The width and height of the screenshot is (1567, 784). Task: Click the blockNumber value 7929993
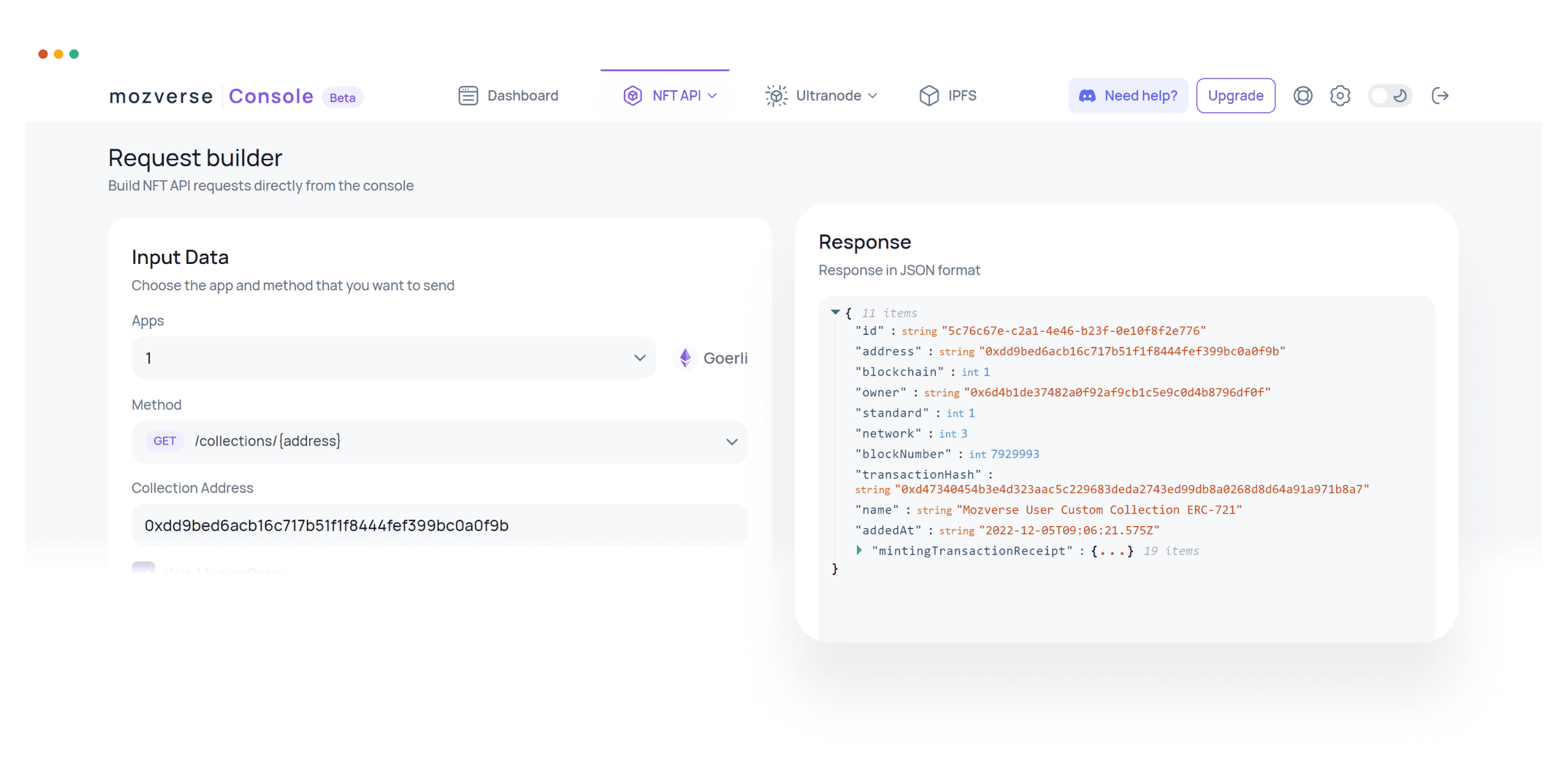pyautogui.click(x=1015, y=454)
